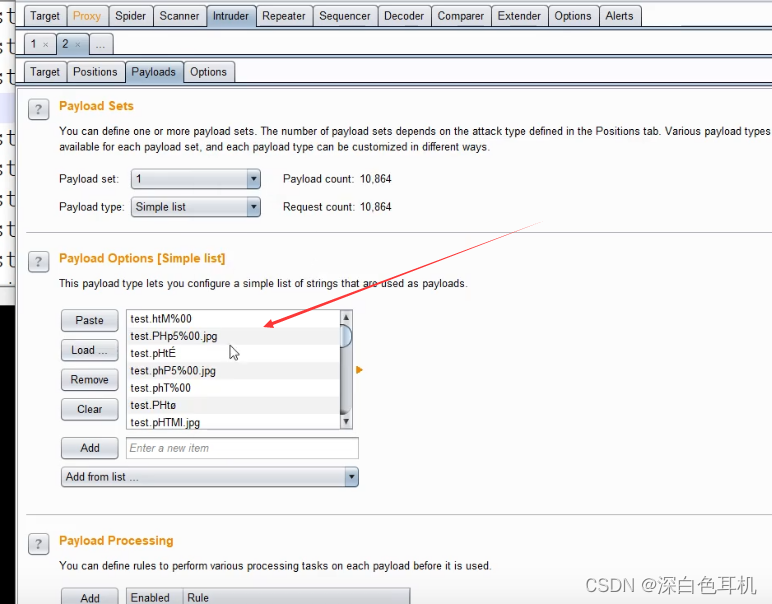This screenshot has width=772, height=604.
Task: Click the Remove button
Action: click(90, 380)
